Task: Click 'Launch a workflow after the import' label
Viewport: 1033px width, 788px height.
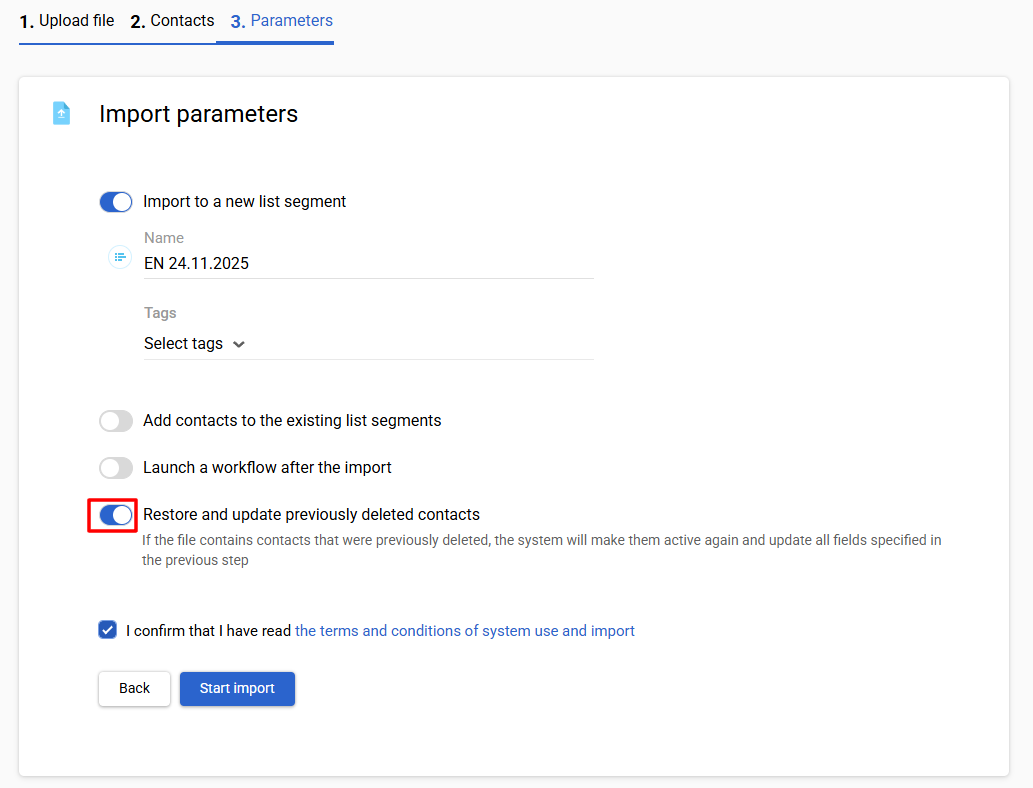Action: [267, 467]
